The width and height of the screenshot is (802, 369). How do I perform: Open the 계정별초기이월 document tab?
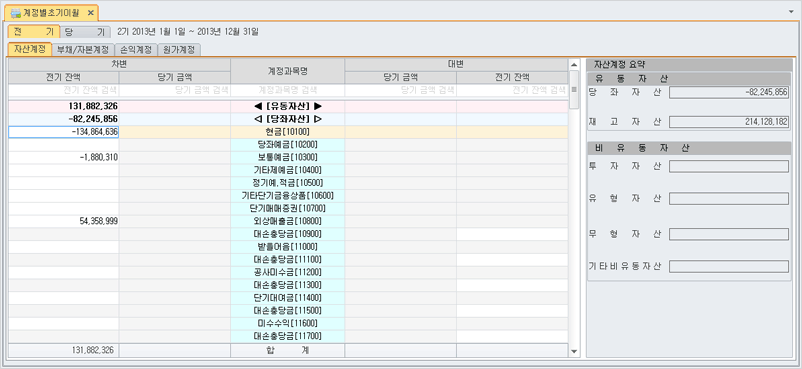(51, 13)
